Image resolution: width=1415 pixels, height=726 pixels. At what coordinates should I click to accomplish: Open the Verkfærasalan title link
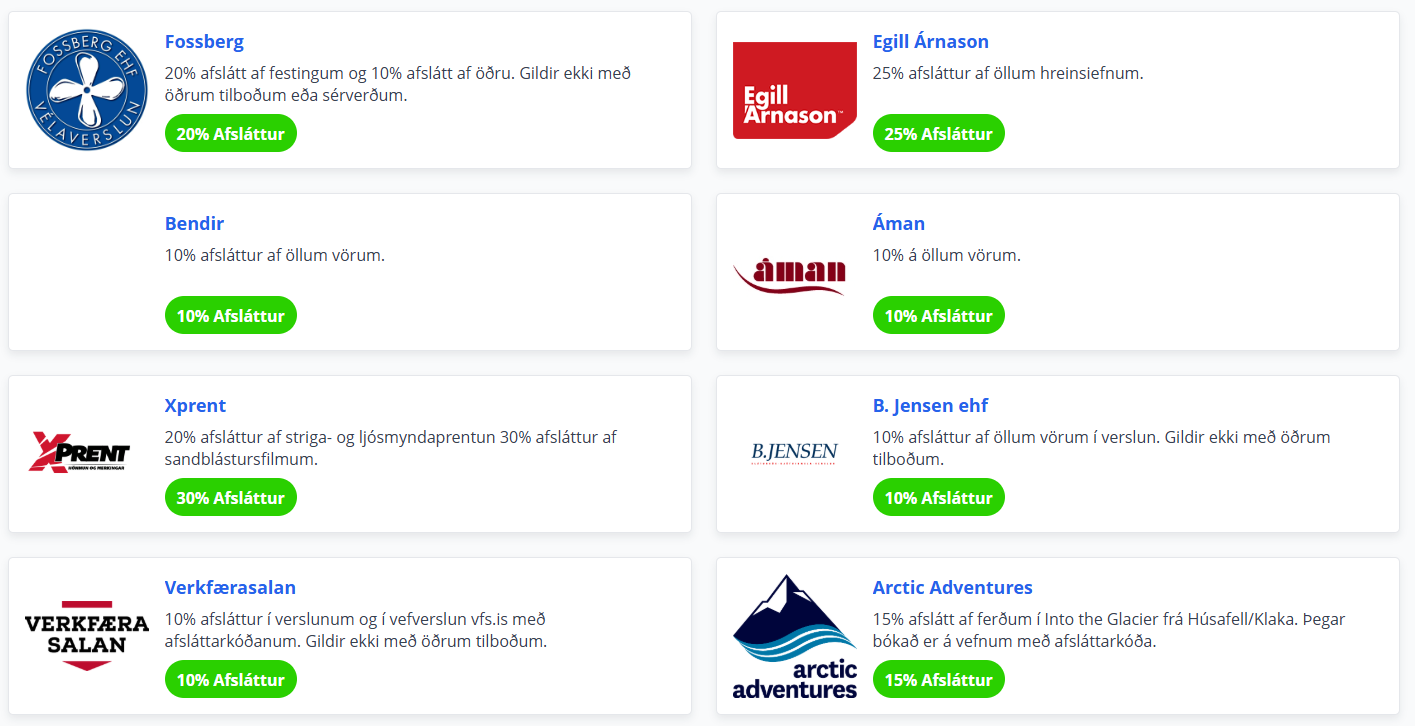(x=230, y=588)
